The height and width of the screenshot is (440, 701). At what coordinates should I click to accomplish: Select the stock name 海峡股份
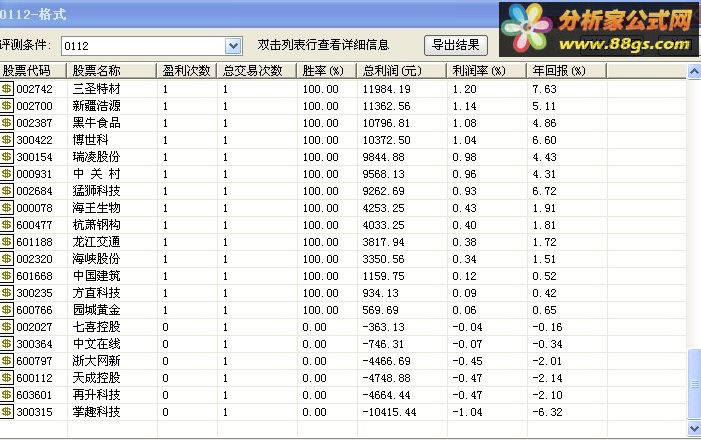click(97, 258)
